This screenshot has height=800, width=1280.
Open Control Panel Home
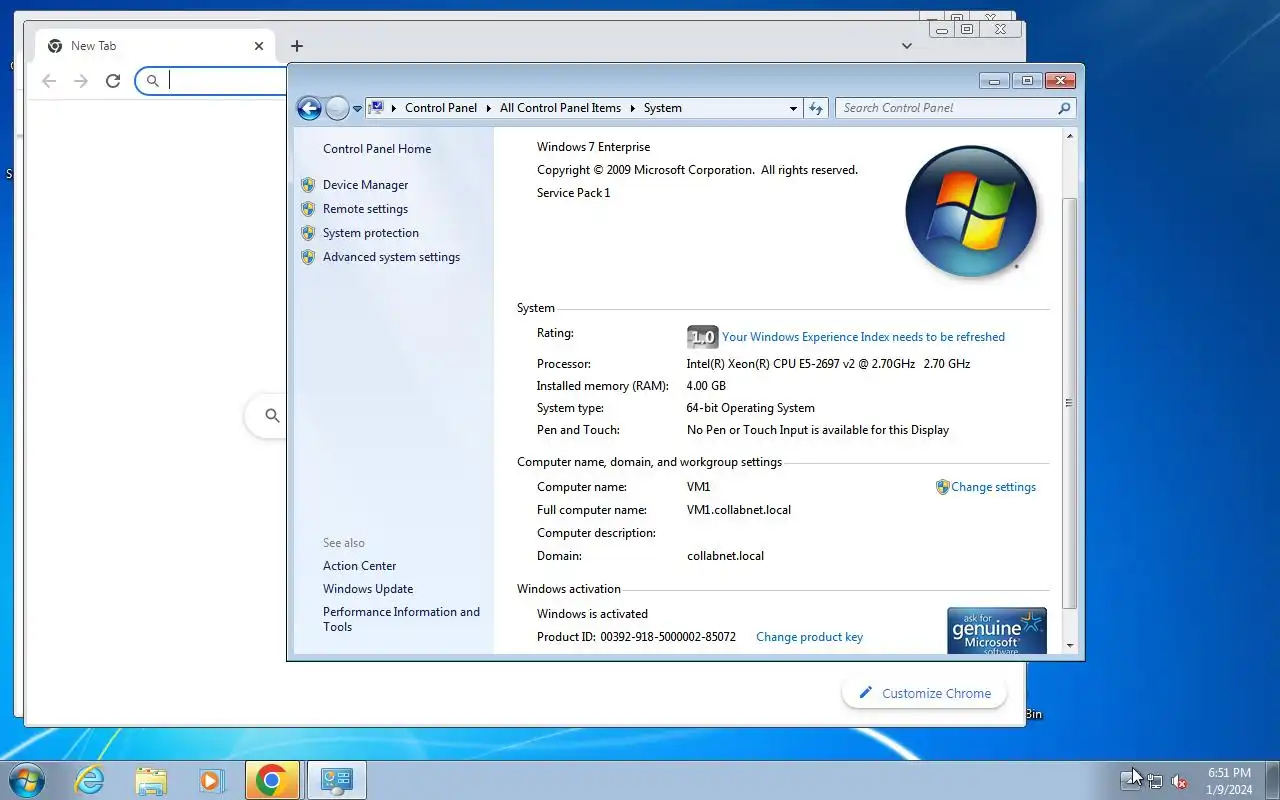click(377, 149)
